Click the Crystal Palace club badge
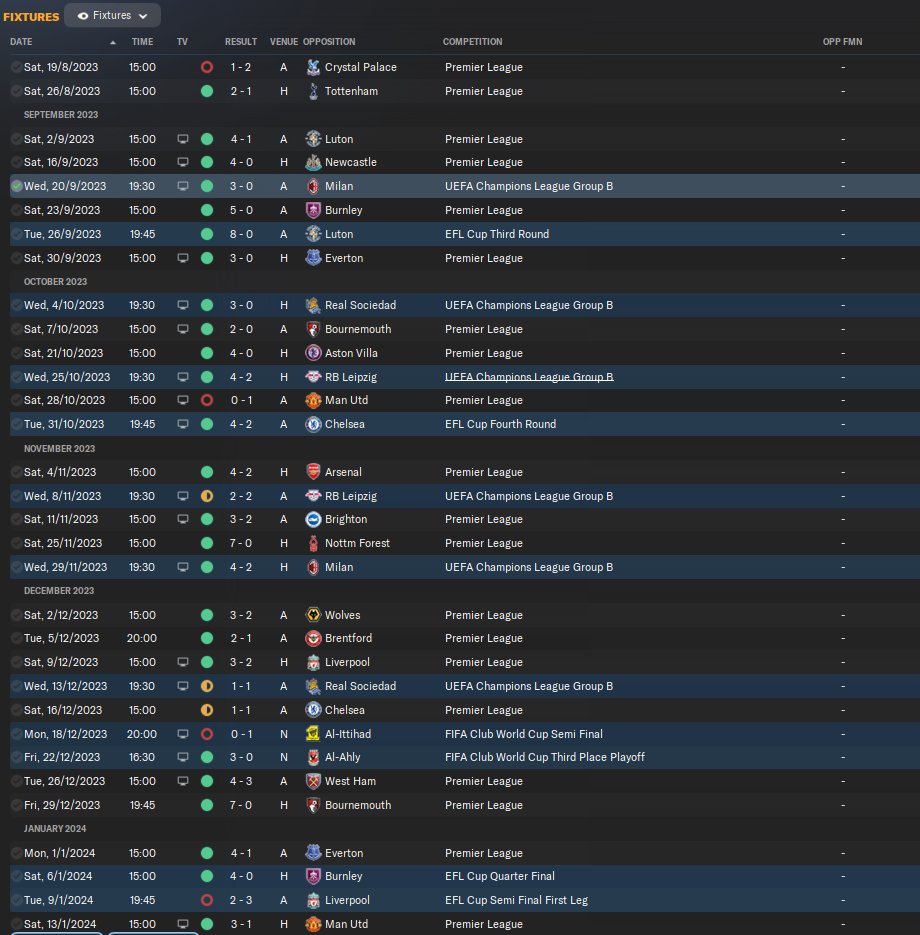Screen dimensions: 920x935 point(313,67)
